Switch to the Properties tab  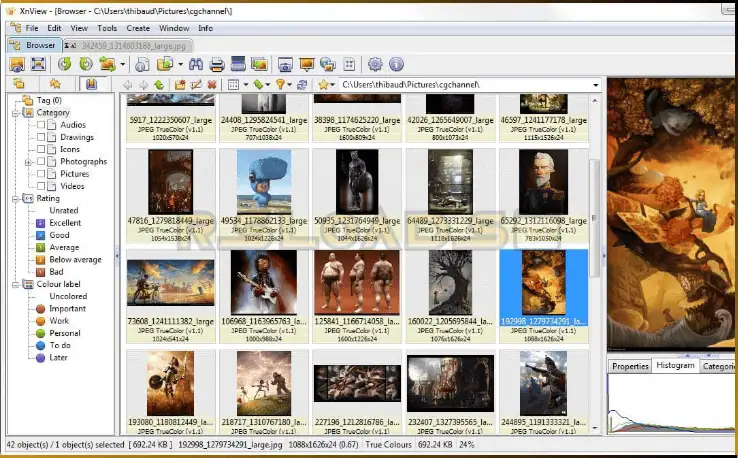[630, 366]
